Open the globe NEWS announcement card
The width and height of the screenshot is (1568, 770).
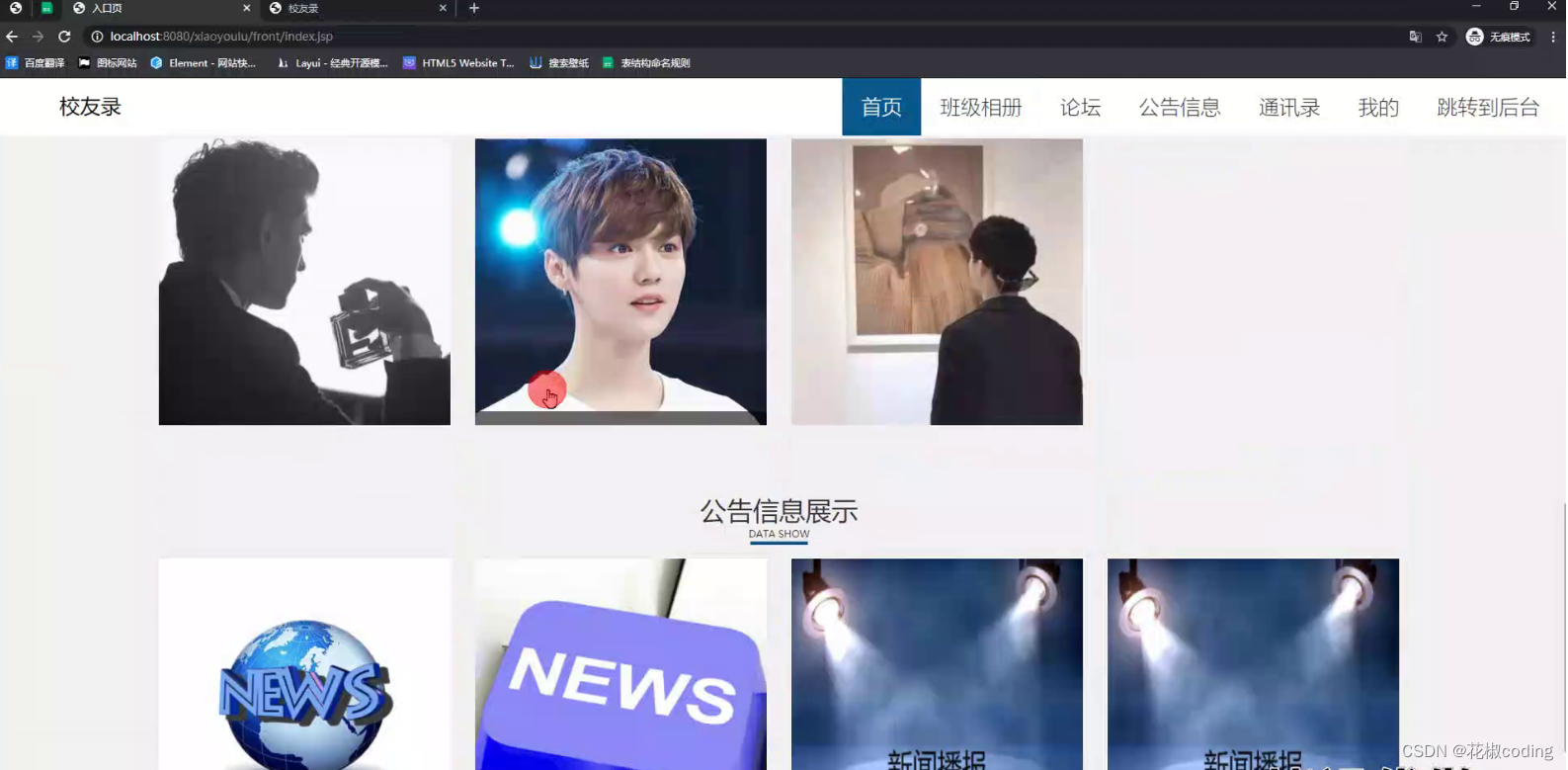[304, 664]
